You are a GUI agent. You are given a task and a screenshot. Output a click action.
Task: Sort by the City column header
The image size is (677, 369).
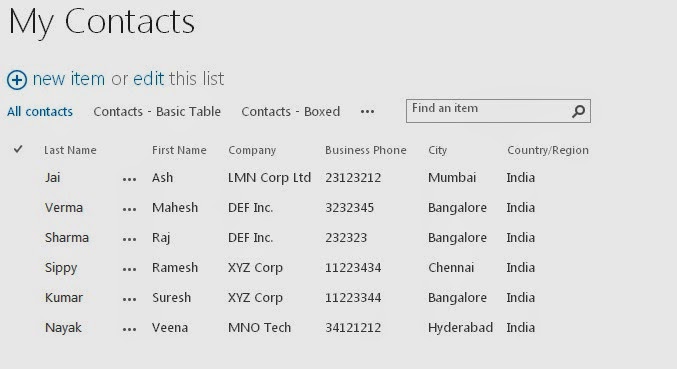pos(437,150)
